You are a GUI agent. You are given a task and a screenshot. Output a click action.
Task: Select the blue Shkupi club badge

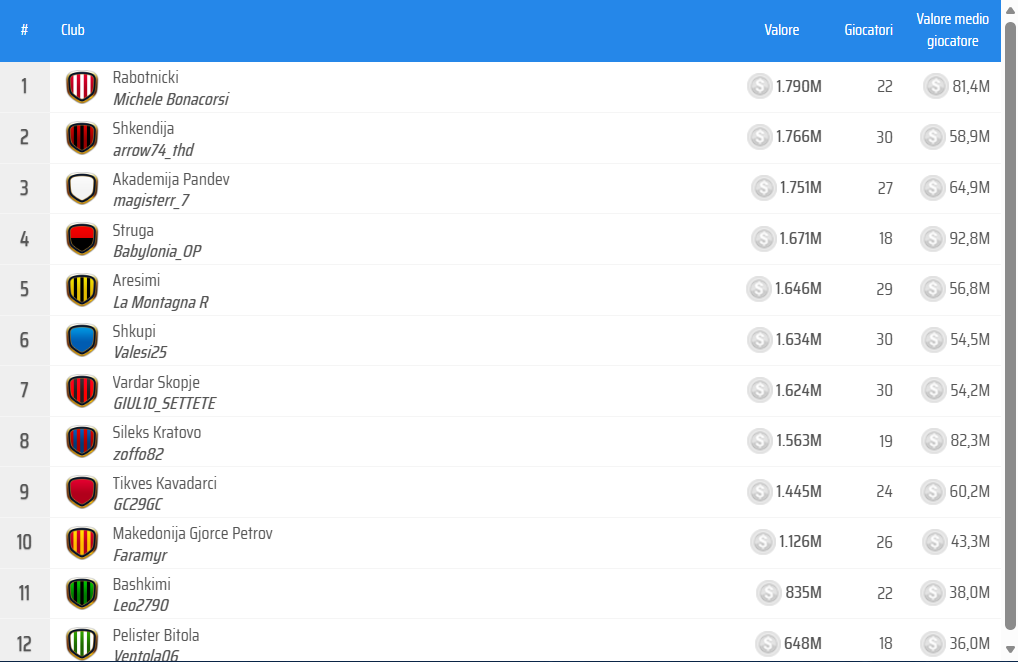81,339
